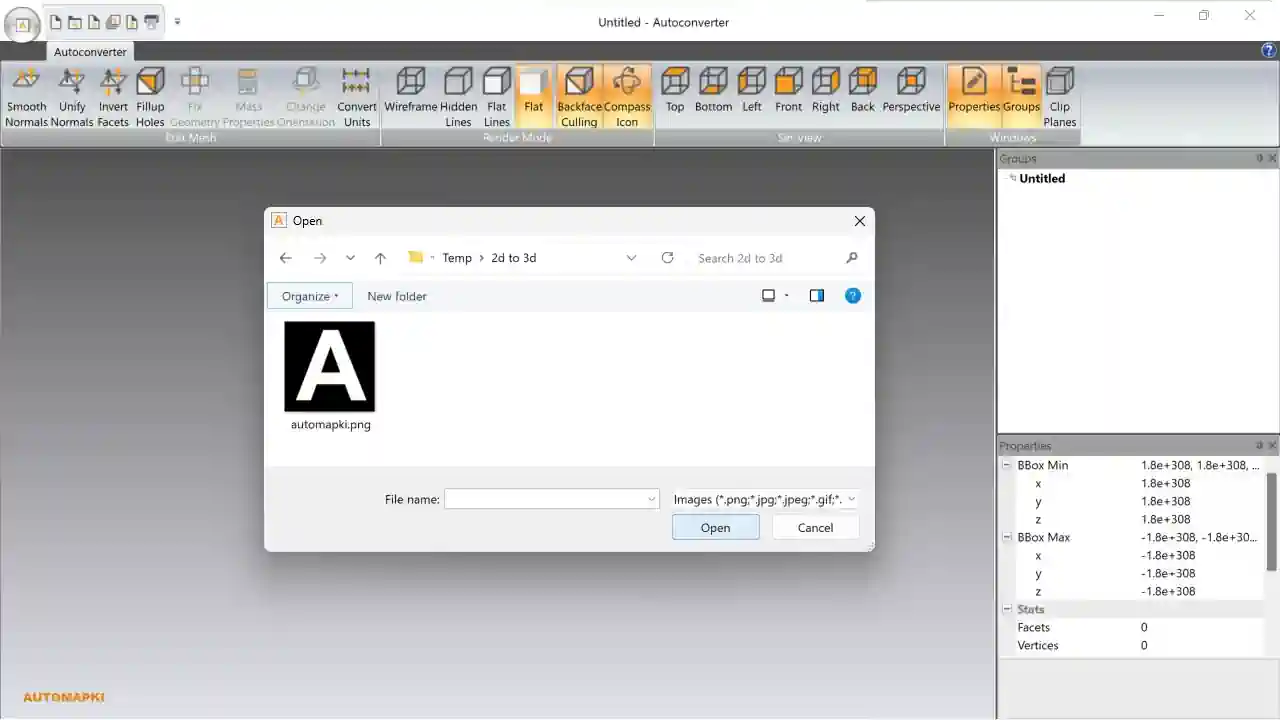The image size is (1280, 720).
Task: Open the Organize menu
Action: [x=309, y=296]
